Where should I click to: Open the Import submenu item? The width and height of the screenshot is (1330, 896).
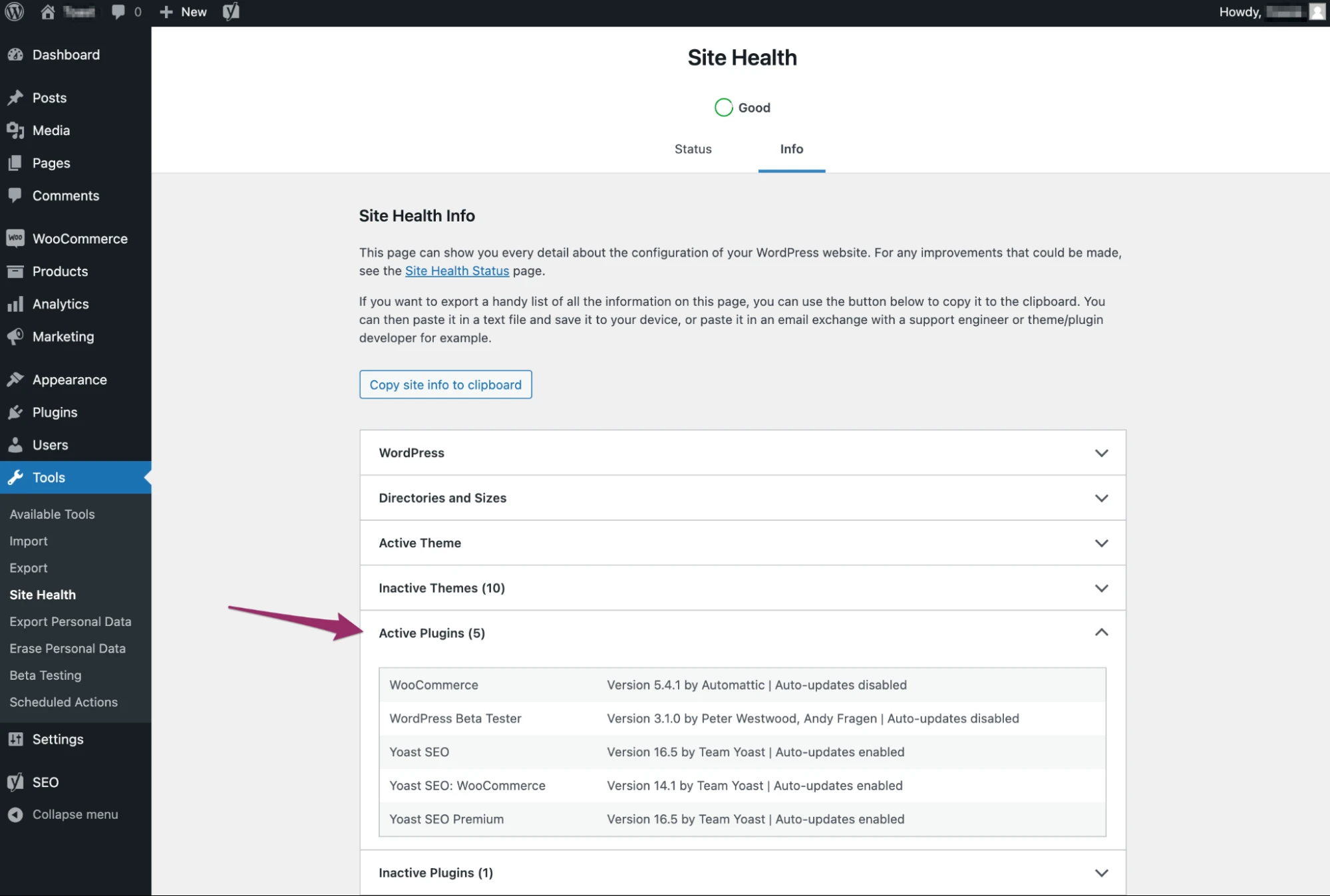click(29, 541)
